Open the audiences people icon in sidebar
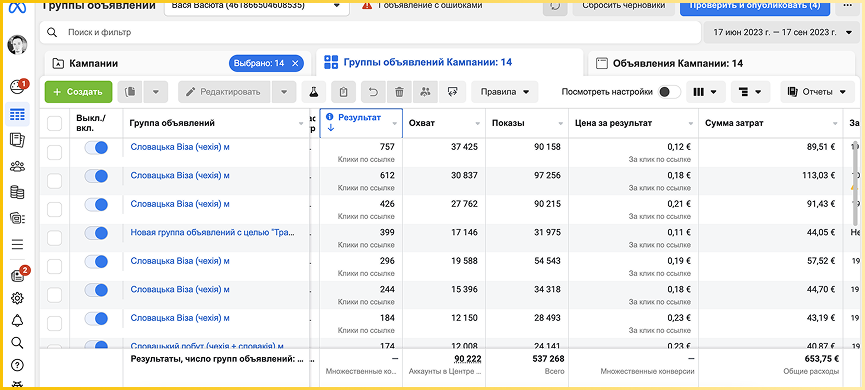 coord(18,166)
